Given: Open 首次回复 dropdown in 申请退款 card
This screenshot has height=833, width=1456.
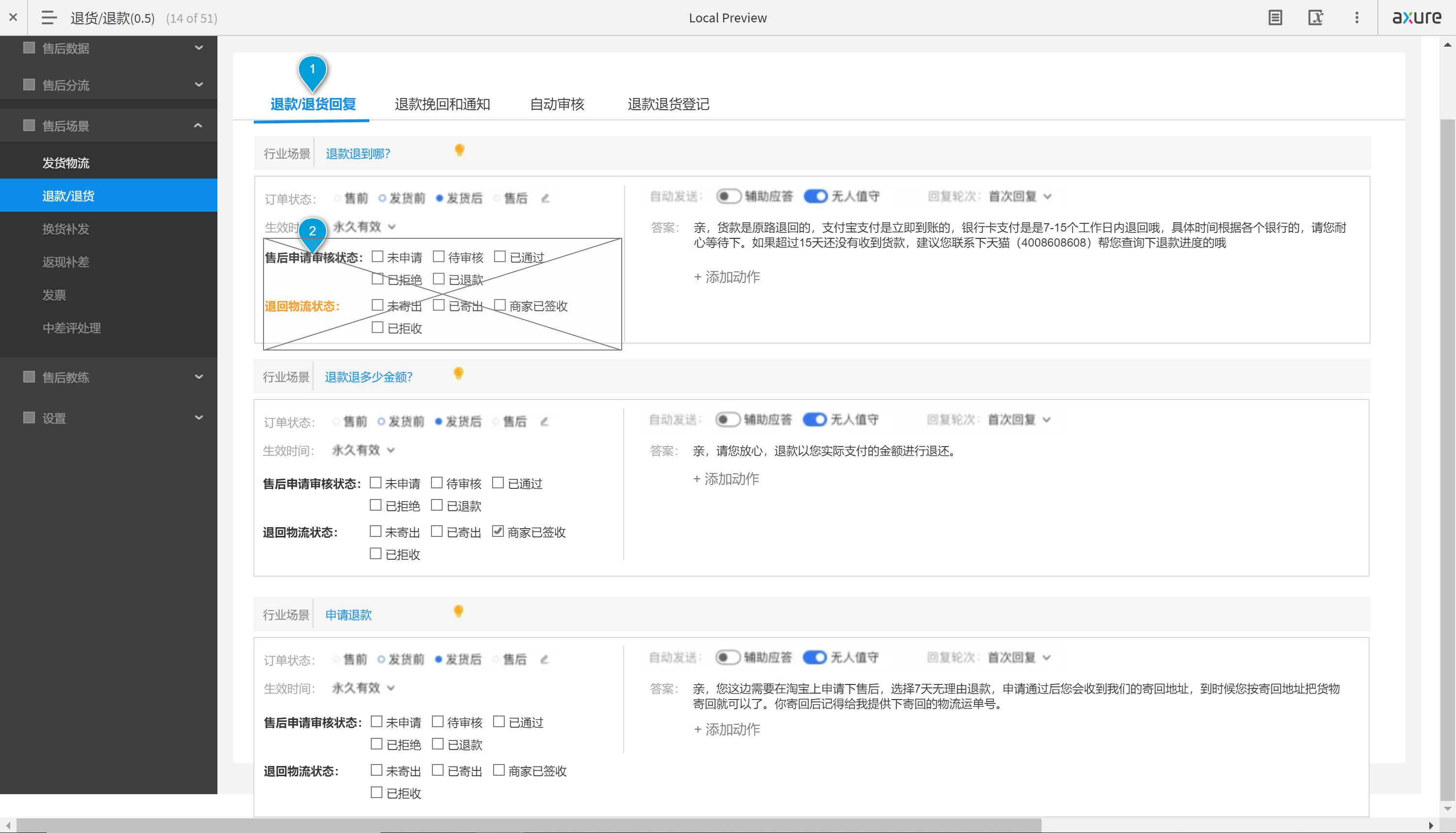Looking at the screenshot, I should pyautogui.click(x=1019, y=657).
